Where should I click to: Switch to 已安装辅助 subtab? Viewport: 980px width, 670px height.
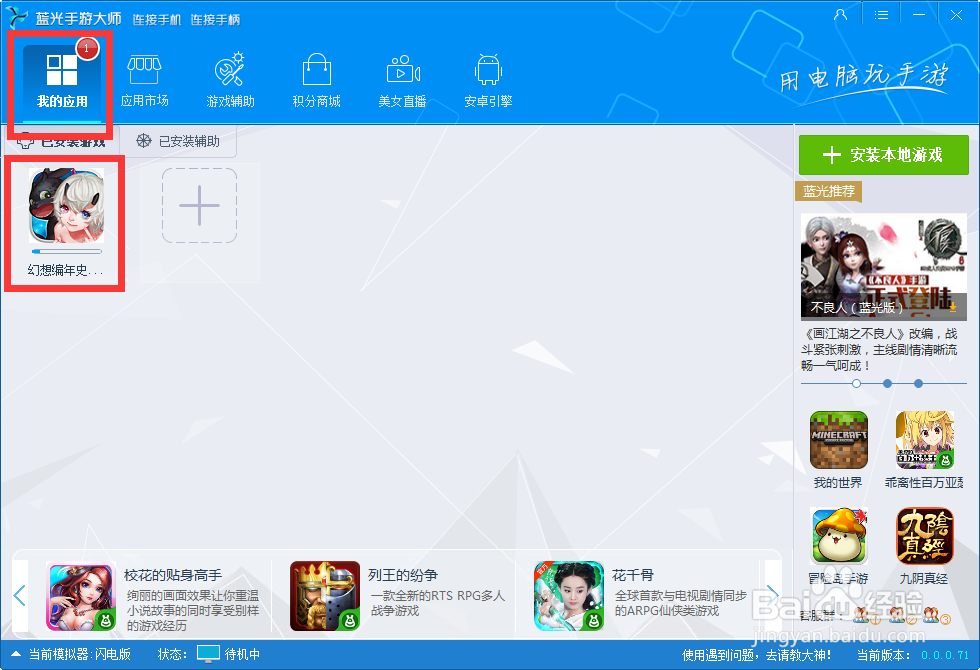178,141
